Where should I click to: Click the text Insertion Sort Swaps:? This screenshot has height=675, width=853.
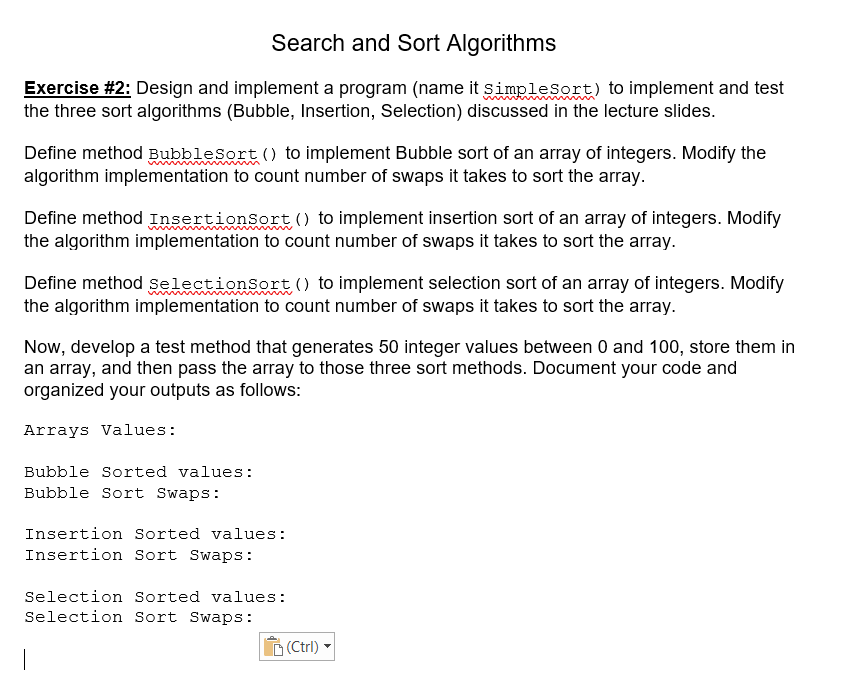coord(137,555)
